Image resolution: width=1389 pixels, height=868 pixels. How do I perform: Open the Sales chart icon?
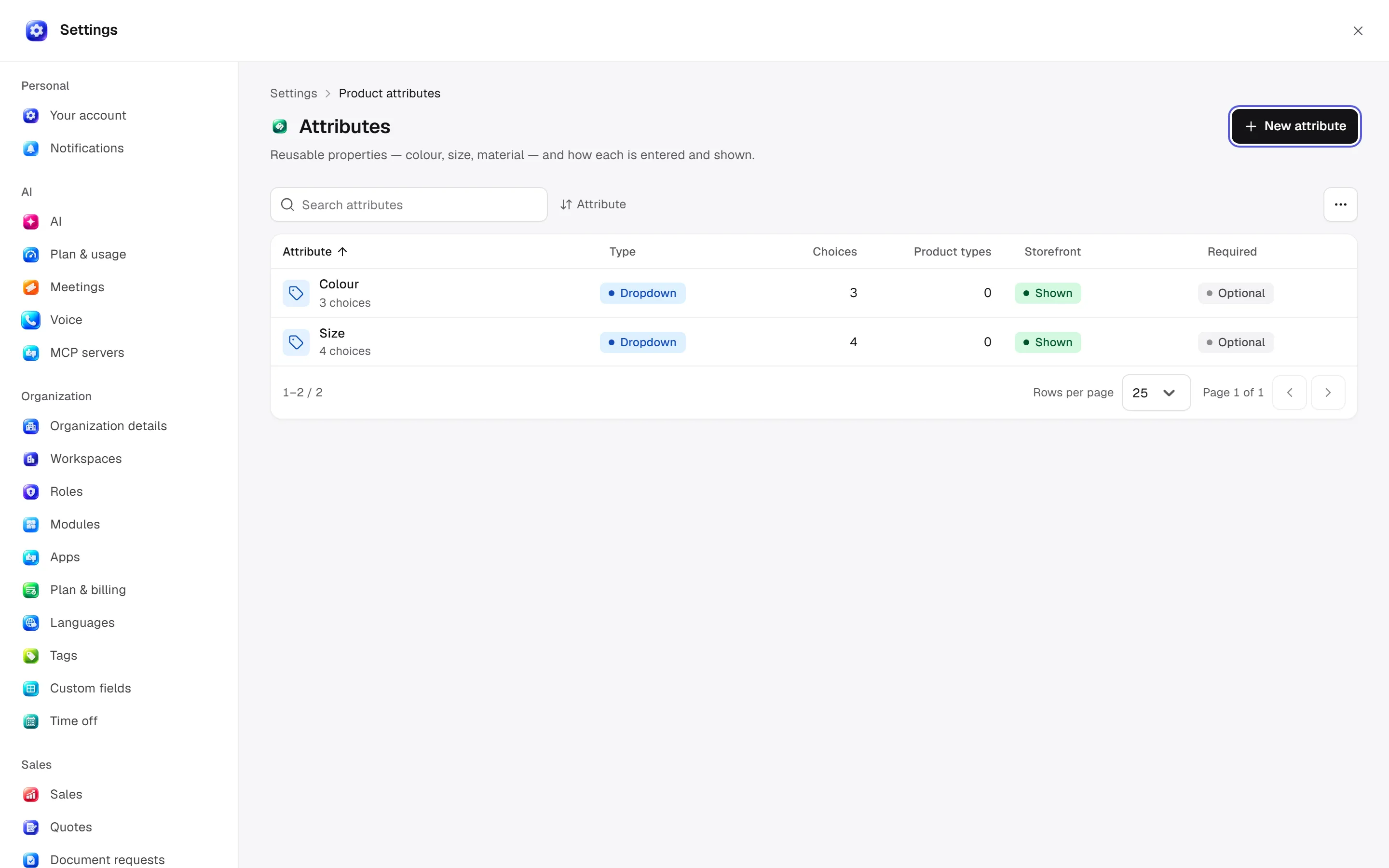(31, 794)
